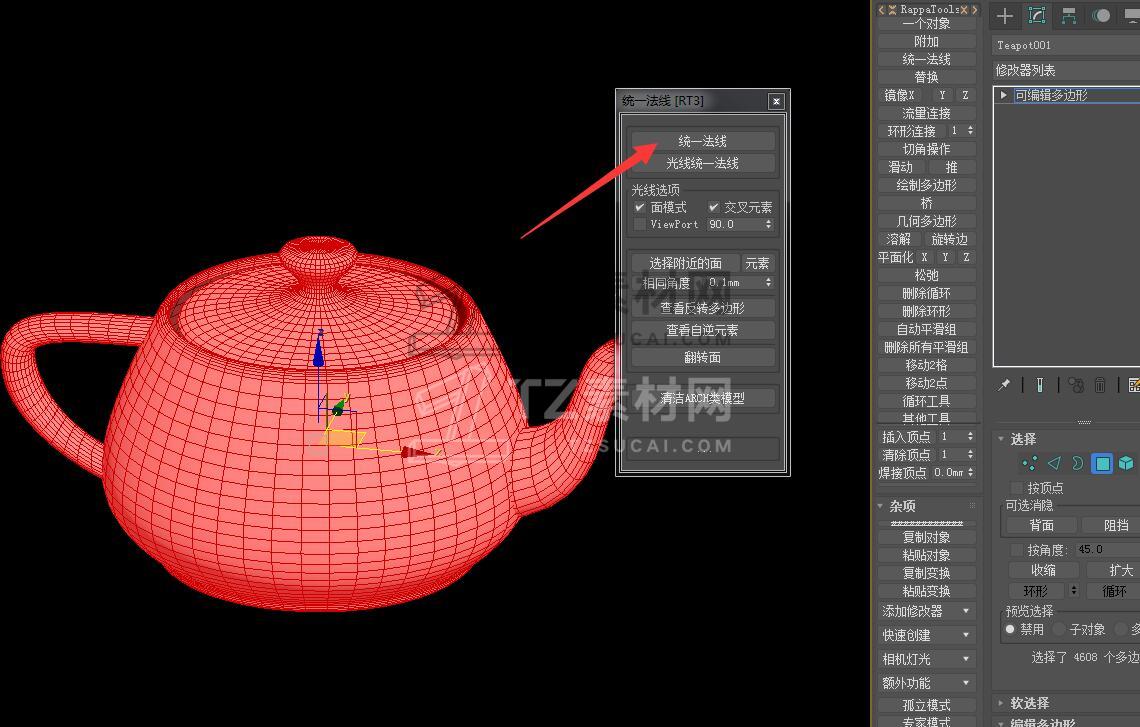Click the 自动平滑组 button

pyautogui.click(x=926, y=329)
